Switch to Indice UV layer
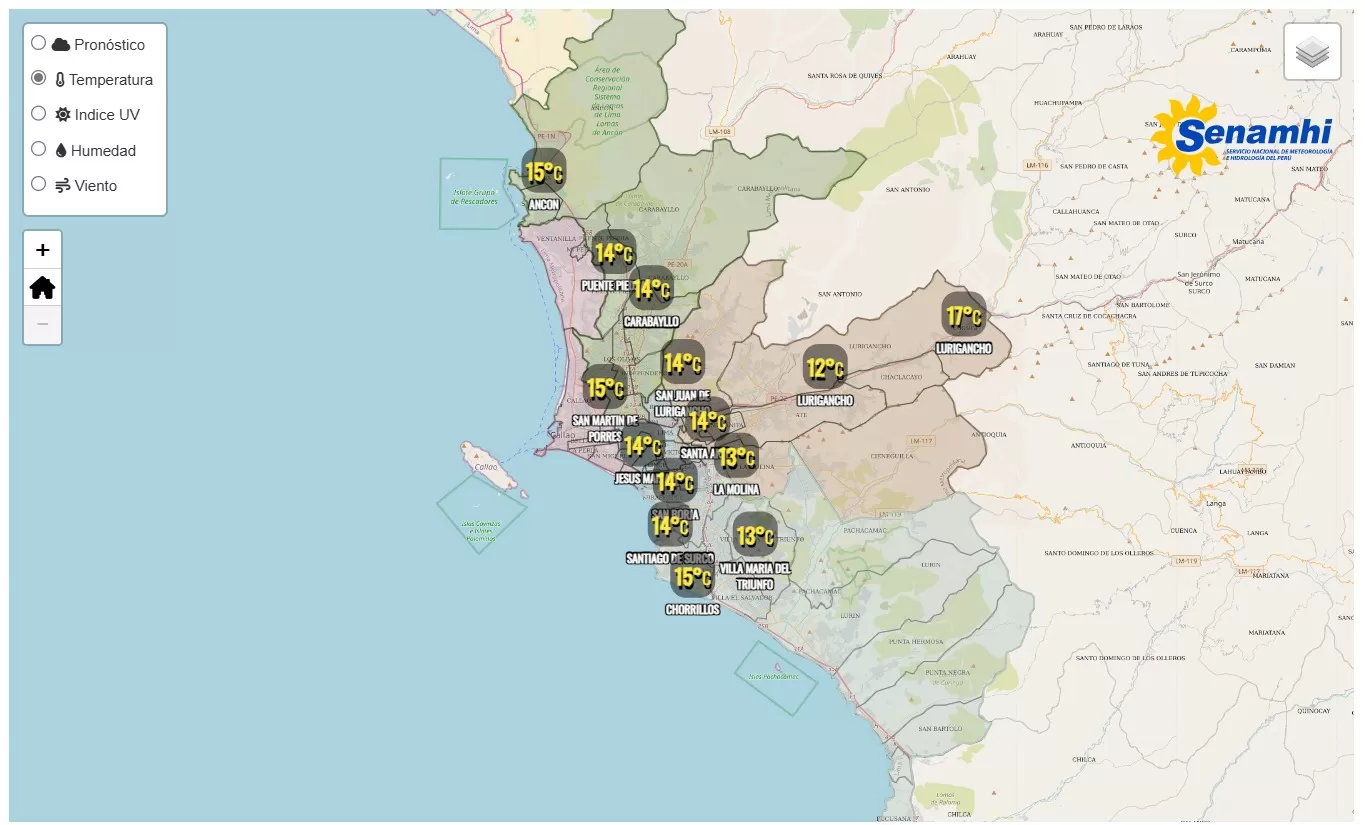Screen dimensions: 1365x825 (39, 113)
